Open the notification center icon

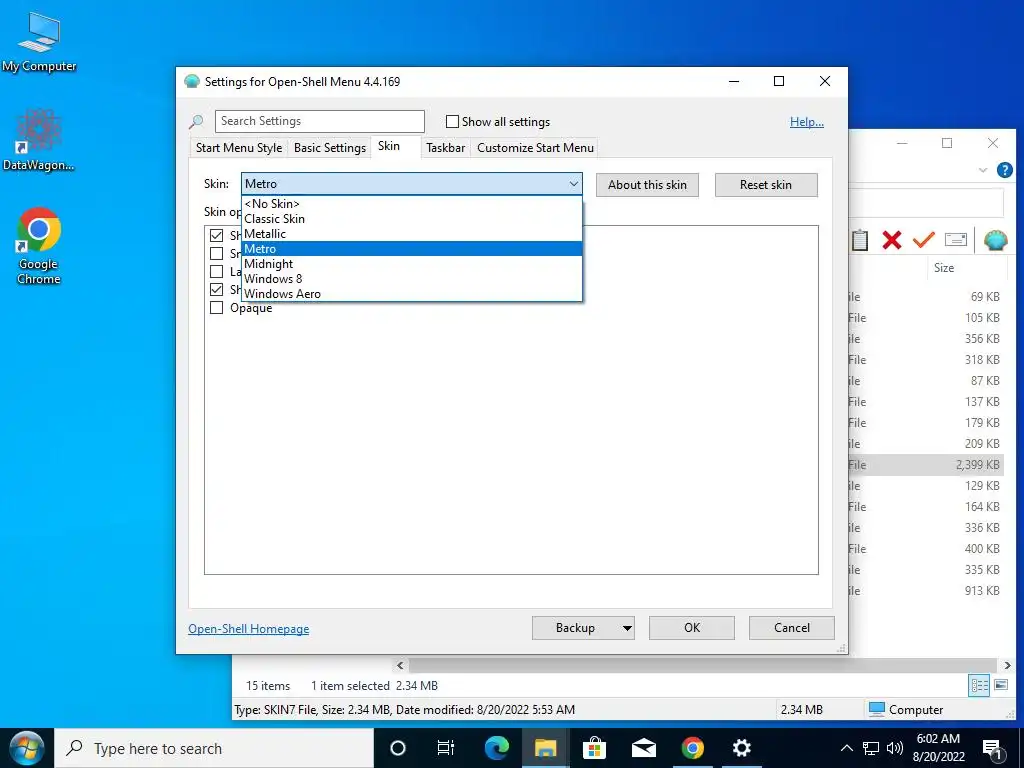[992, 749]
